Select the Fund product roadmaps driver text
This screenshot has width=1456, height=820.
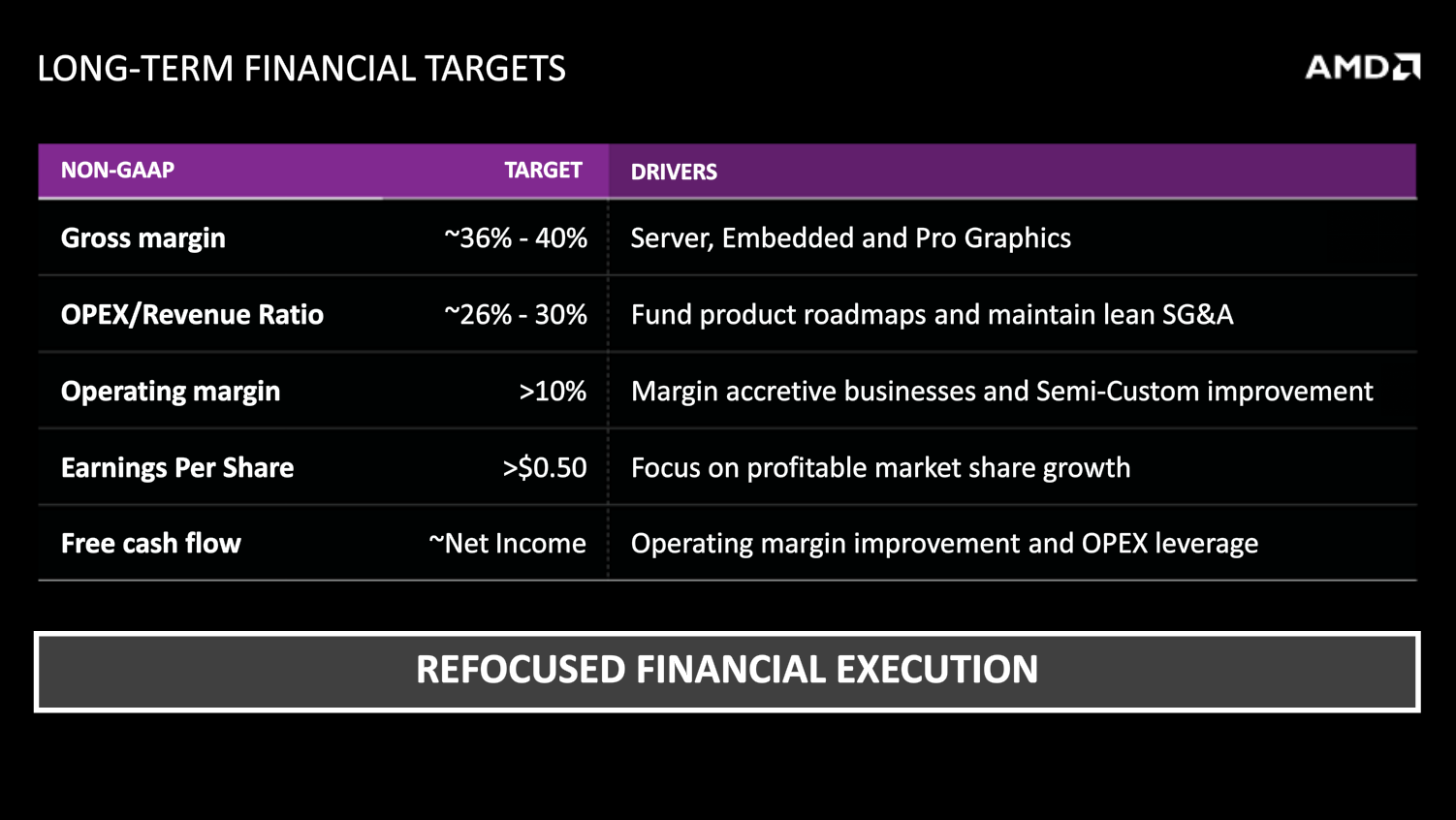(932, 315)
